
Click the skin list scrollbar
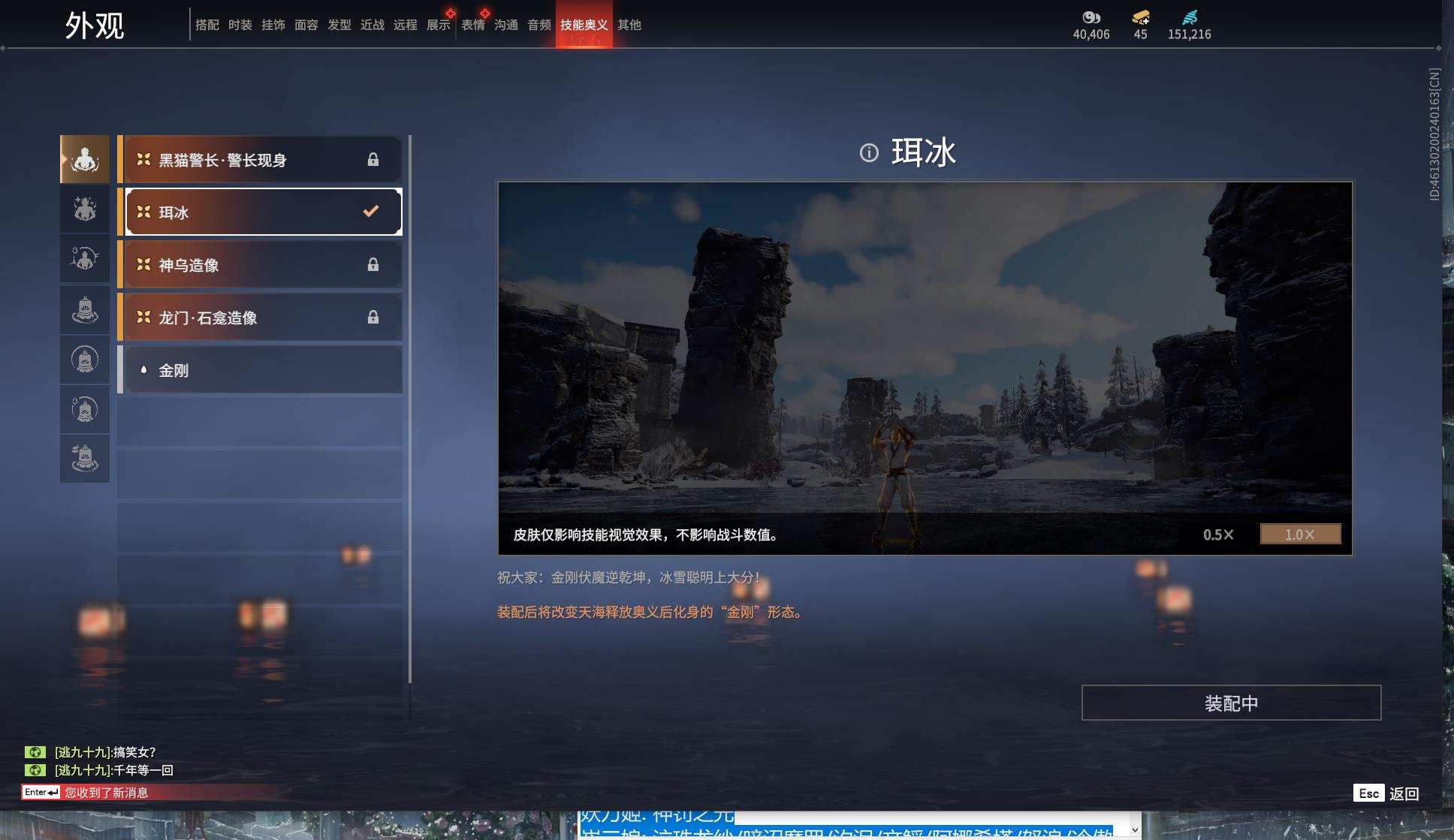(409, 409)
